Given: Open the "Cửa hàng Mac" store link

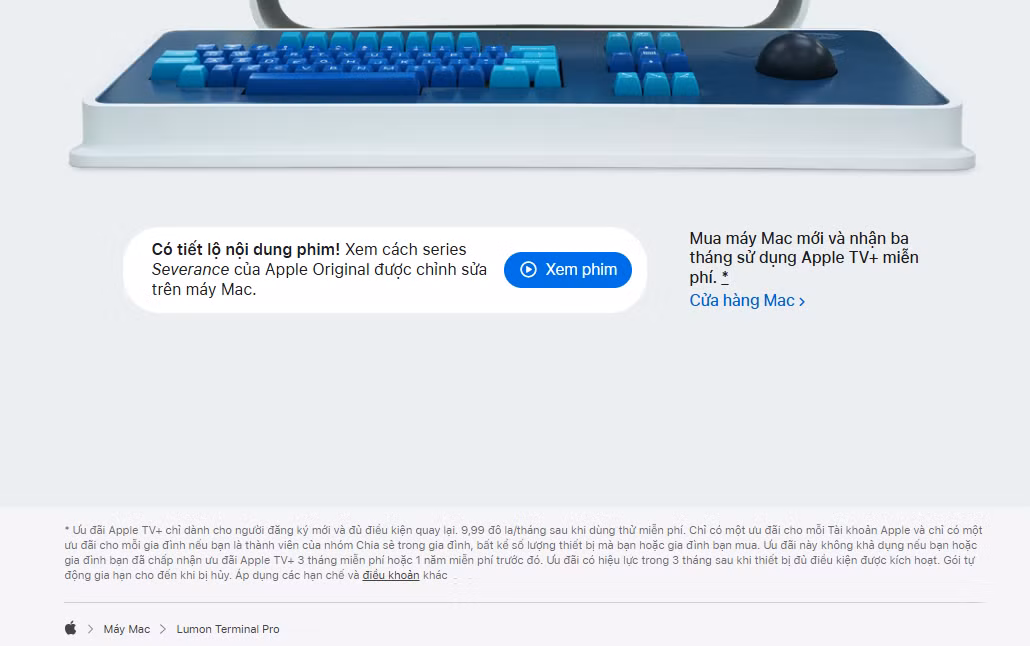Looking at the screenshot, I should tap(742, 300).
